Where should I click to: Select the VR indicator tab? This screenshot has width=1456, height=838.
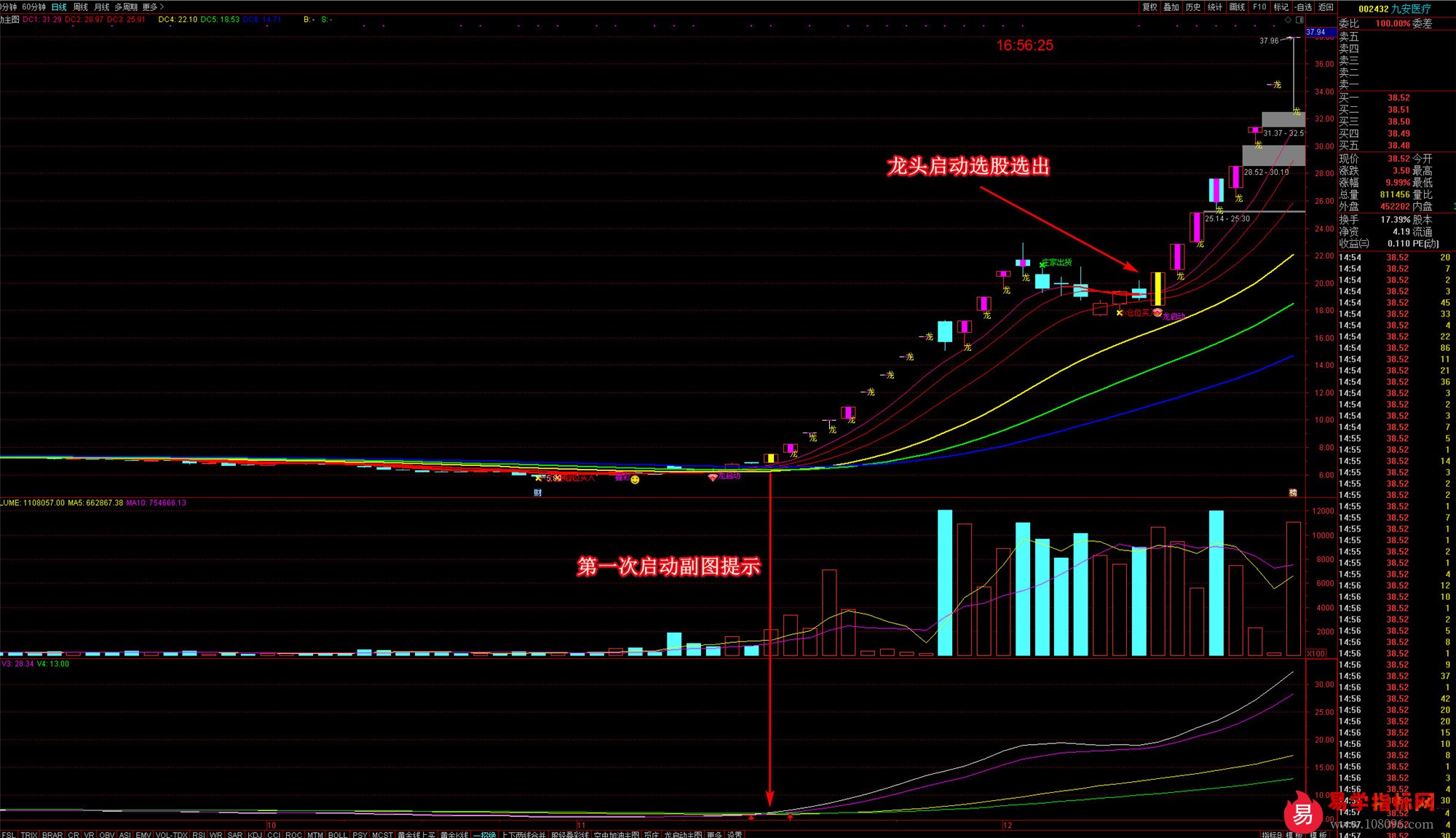click(89, 834)
